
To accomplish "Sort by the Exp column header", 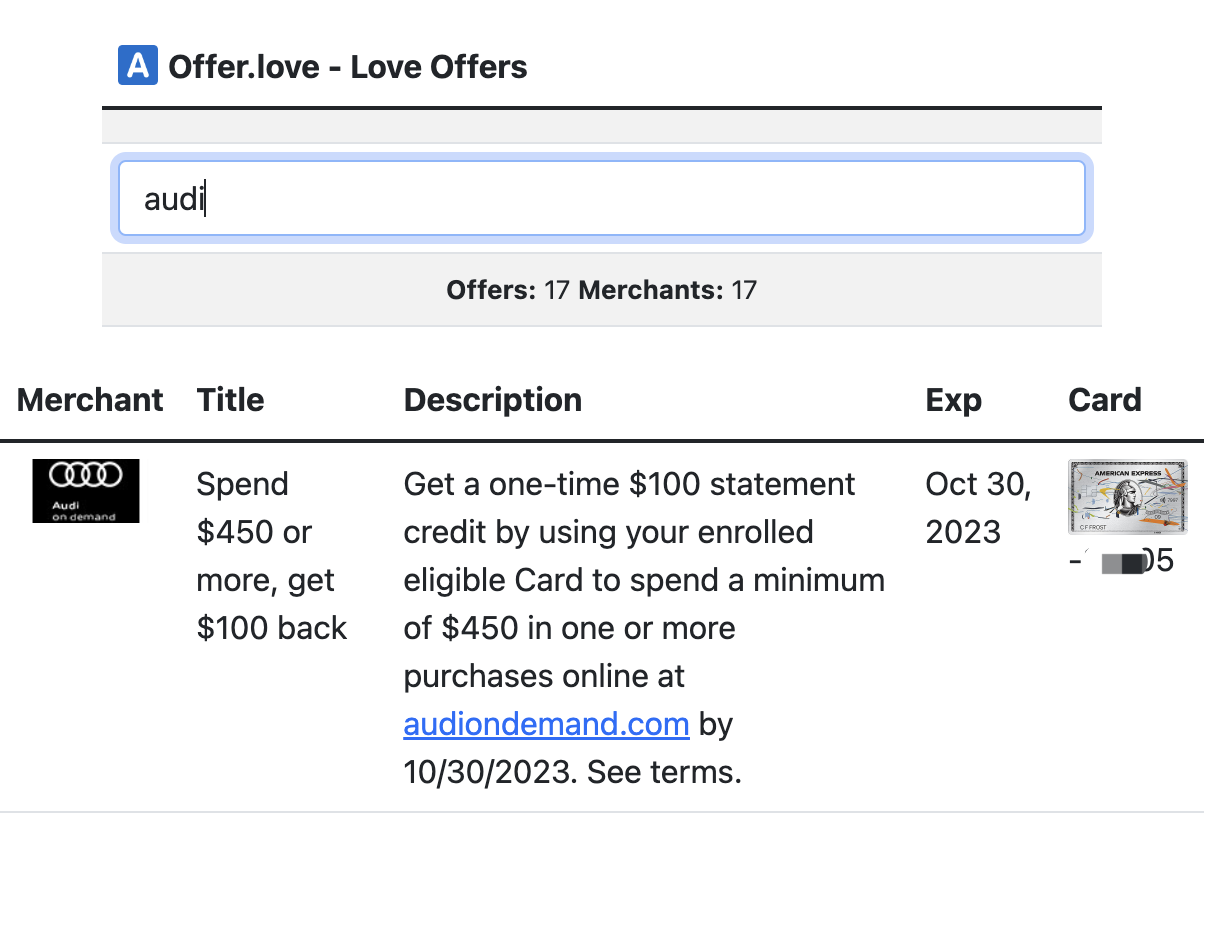I will pos(953,400).
